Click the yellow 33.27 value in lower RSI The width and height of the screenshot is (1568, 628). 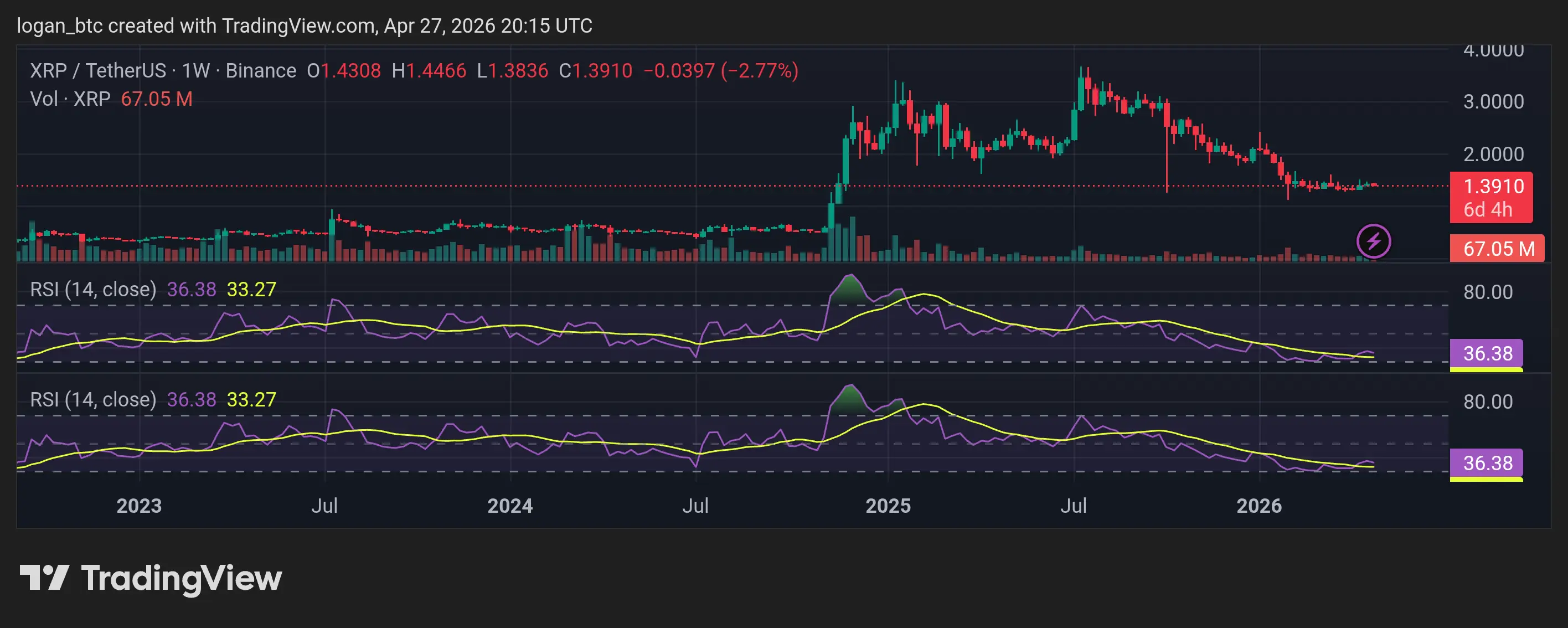coord(251,399)
